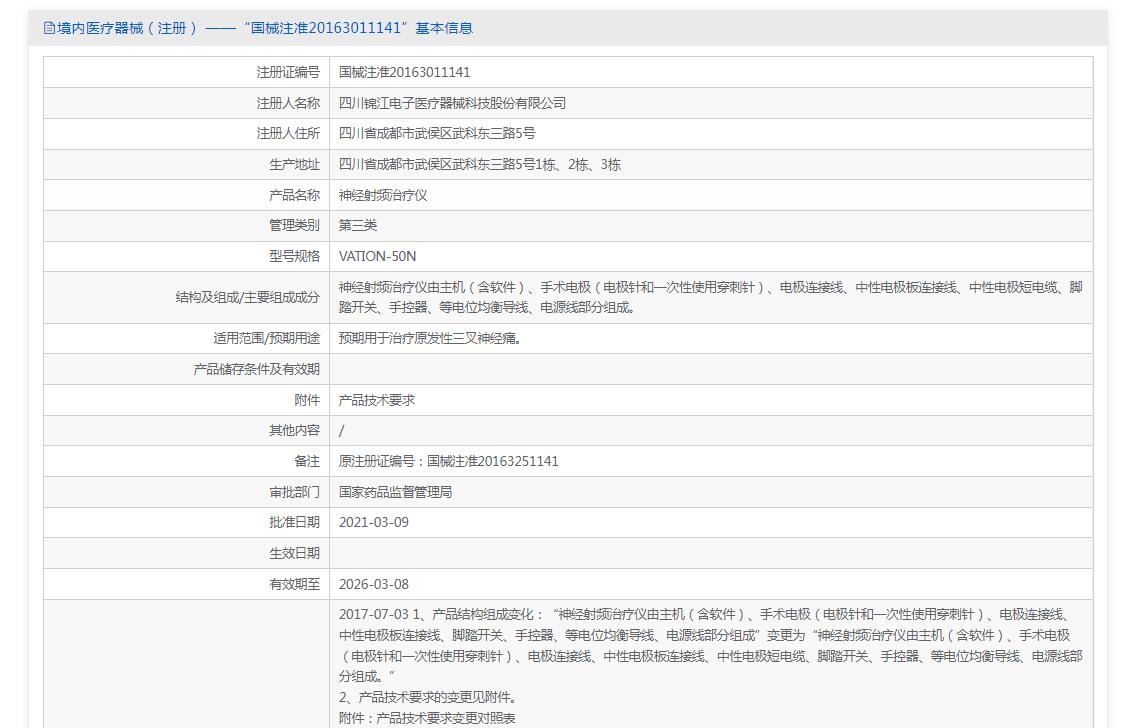
Task: Click the 注册人住所 address value
Action: 437,133
